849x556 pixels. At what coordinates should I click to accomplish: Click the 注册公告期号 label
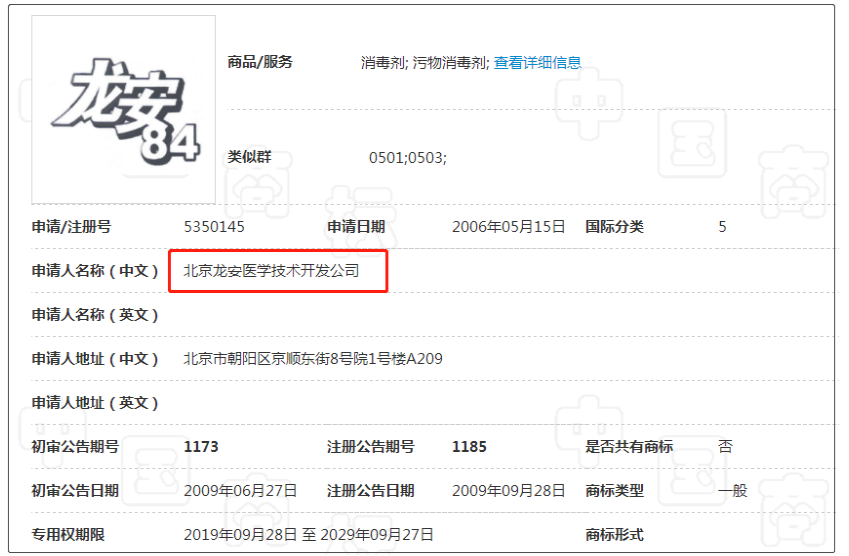(x=370, y=447)
